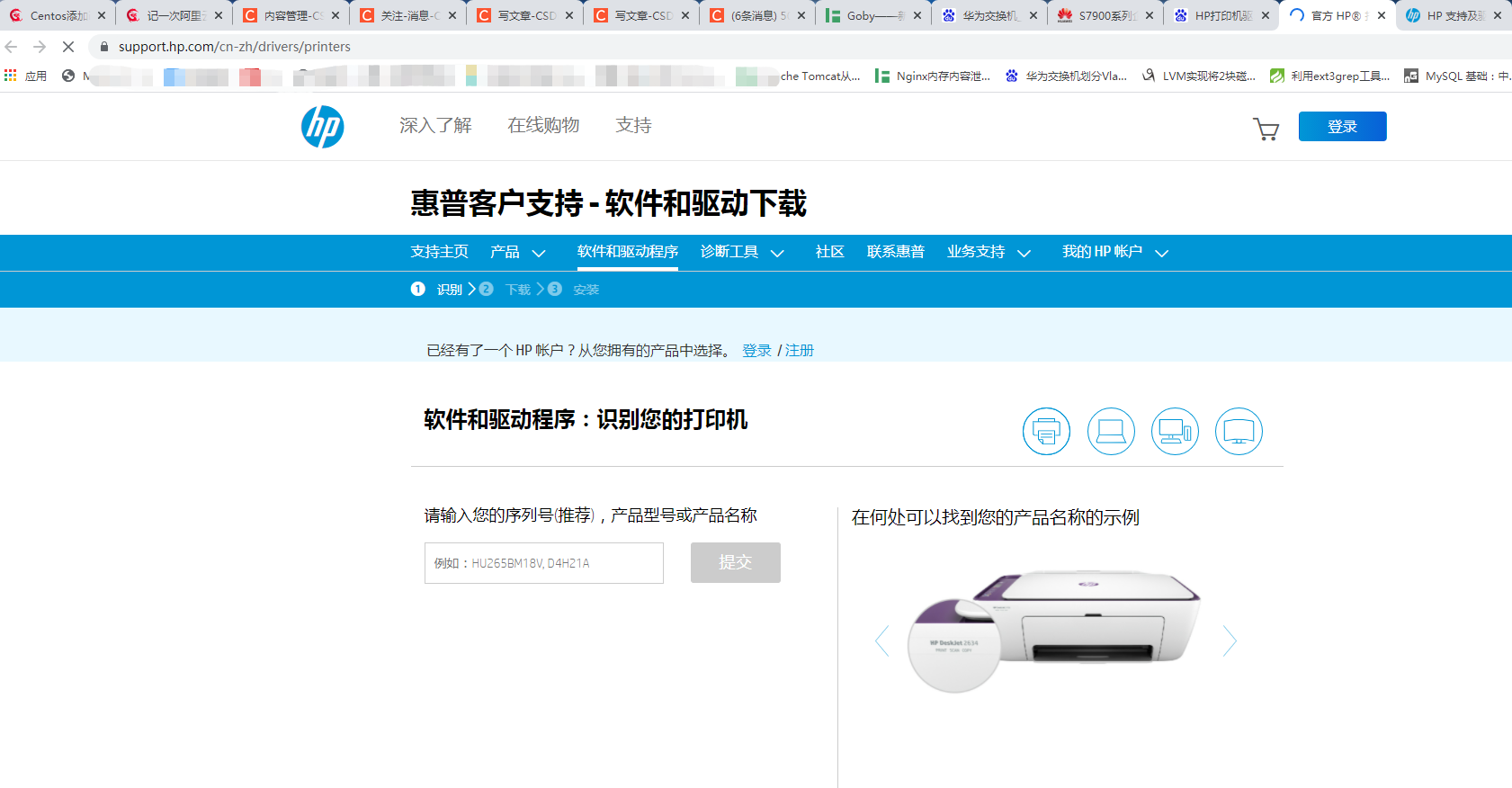Go to 支持主页
The height and width of the screenshot is (788, 1512).
click(x=439, y=252)
